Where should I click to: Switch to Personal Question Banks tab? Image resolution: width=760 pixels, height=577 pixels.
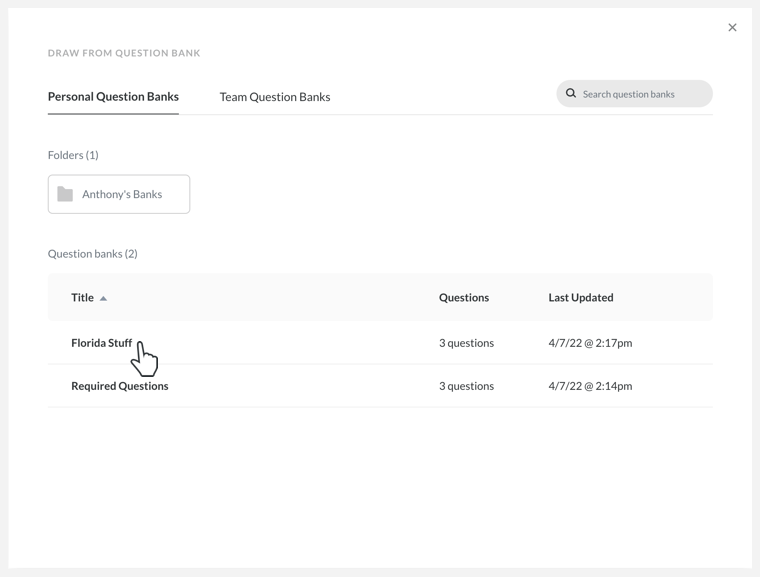(x=113, y=97)
